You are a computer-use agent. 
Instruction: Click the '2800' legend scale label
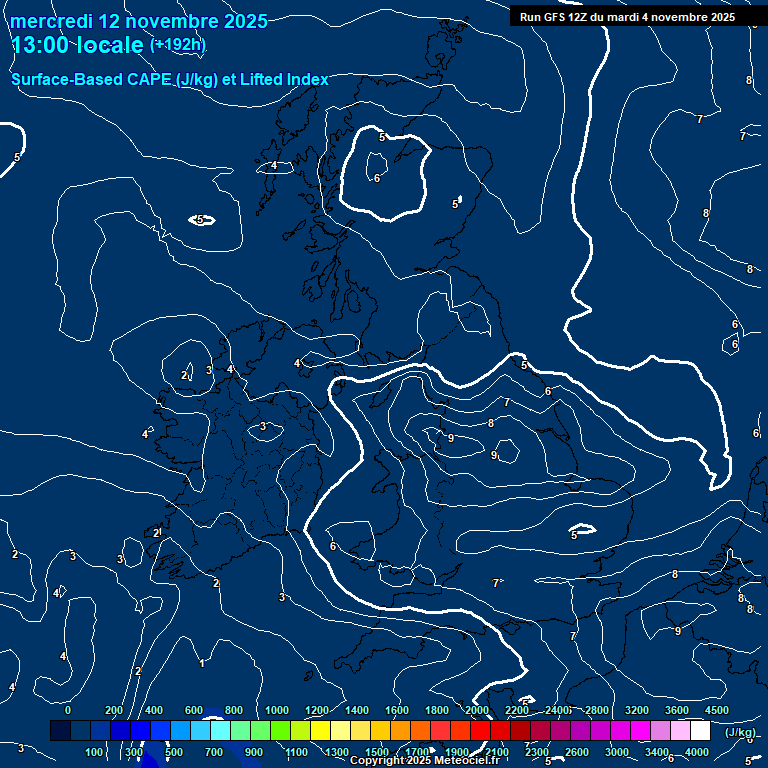click(x=597, y=710)
